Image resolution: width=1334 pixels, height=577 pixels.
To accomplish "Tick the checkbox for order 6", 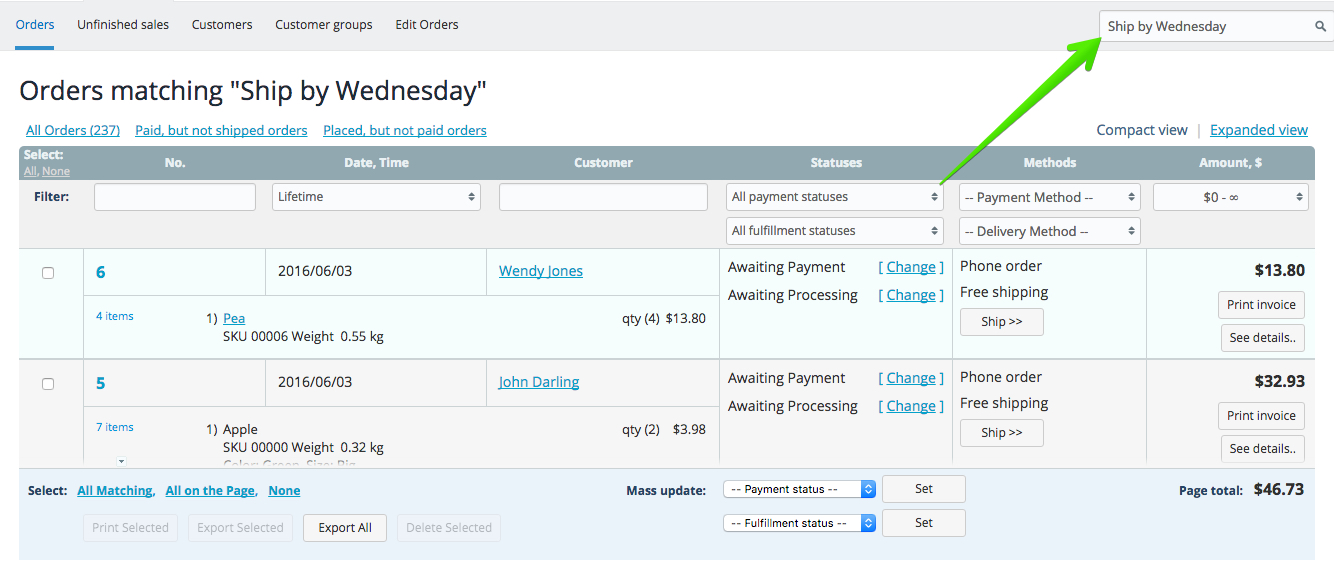I will 48,273.
